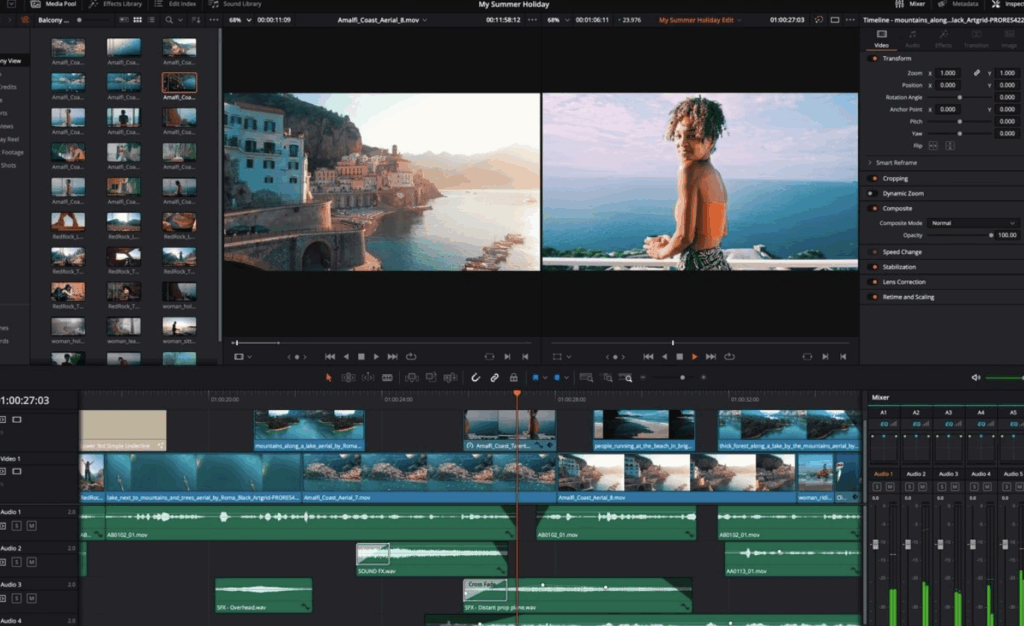
Task: Adjust the Rotation Angle slider
Action: [x=959, y=97]
